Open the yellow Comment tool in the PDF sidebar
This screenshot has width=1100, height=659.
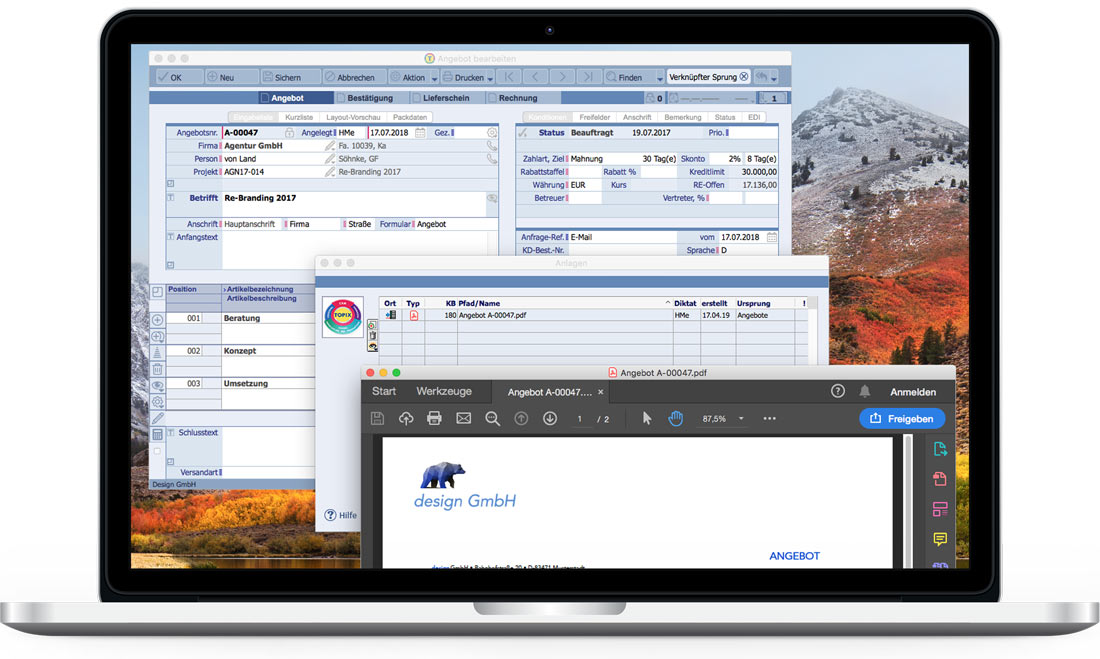[x=940, y=540]
